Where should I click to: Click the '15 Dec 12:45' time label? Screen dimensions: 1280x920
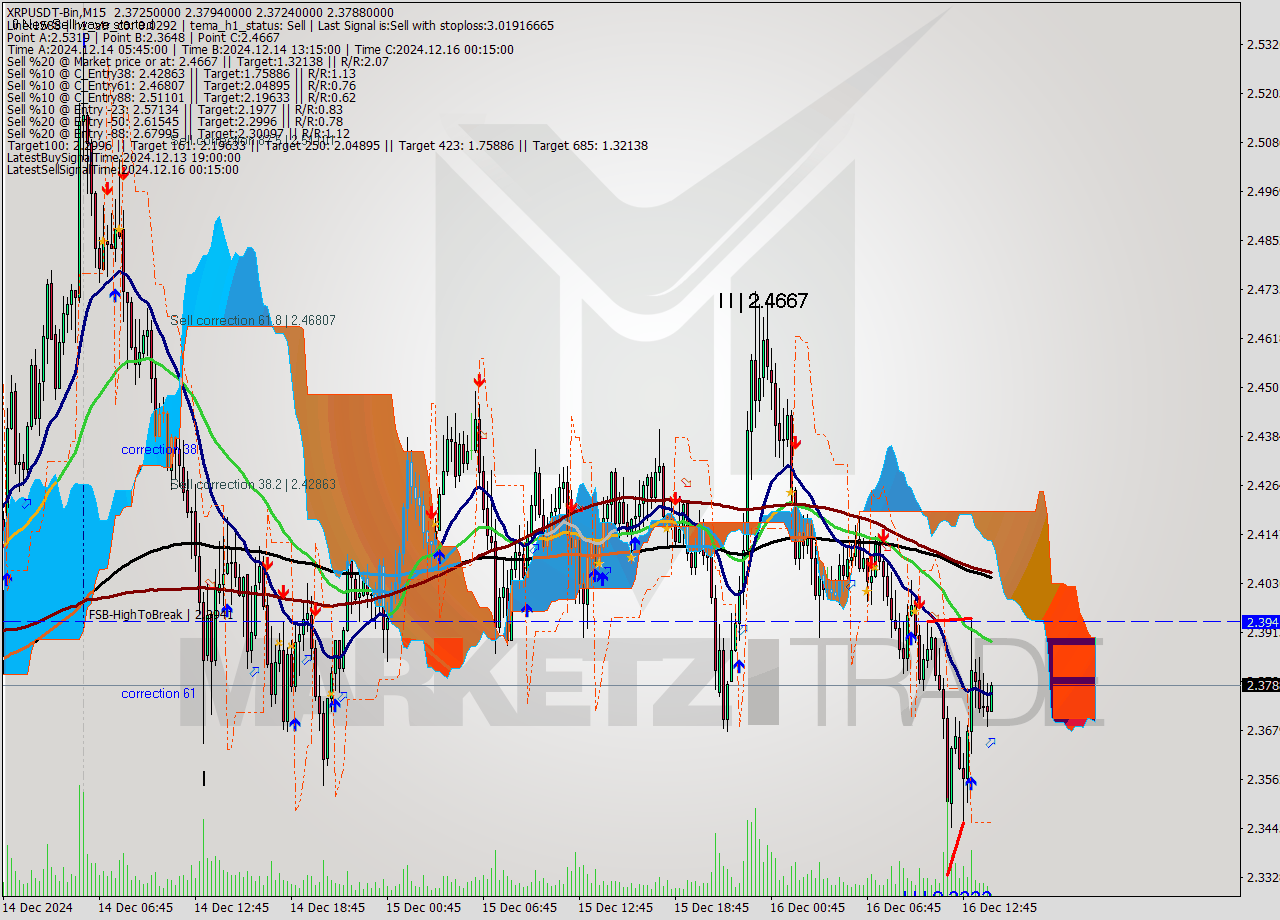615,908
